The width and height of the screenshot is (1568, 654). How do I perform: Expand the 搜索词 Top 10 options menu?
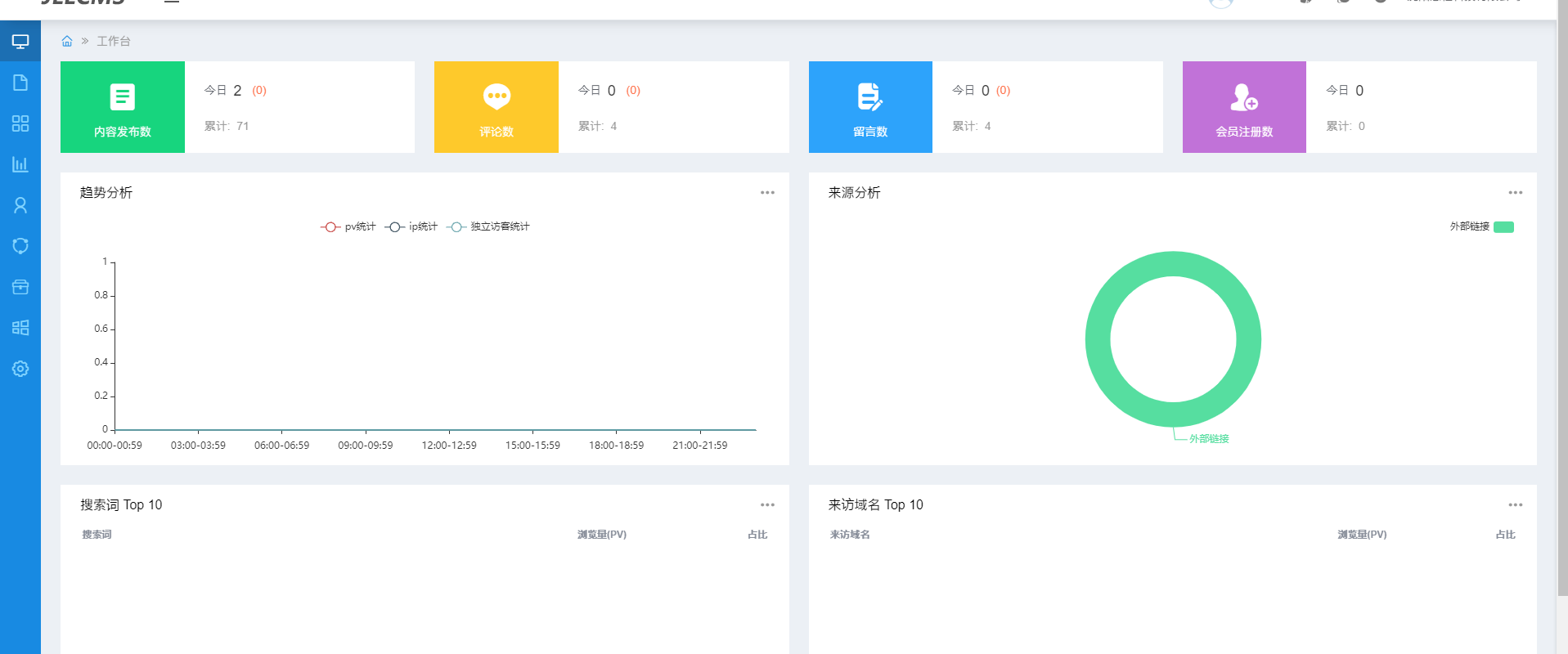pos(767,505)
